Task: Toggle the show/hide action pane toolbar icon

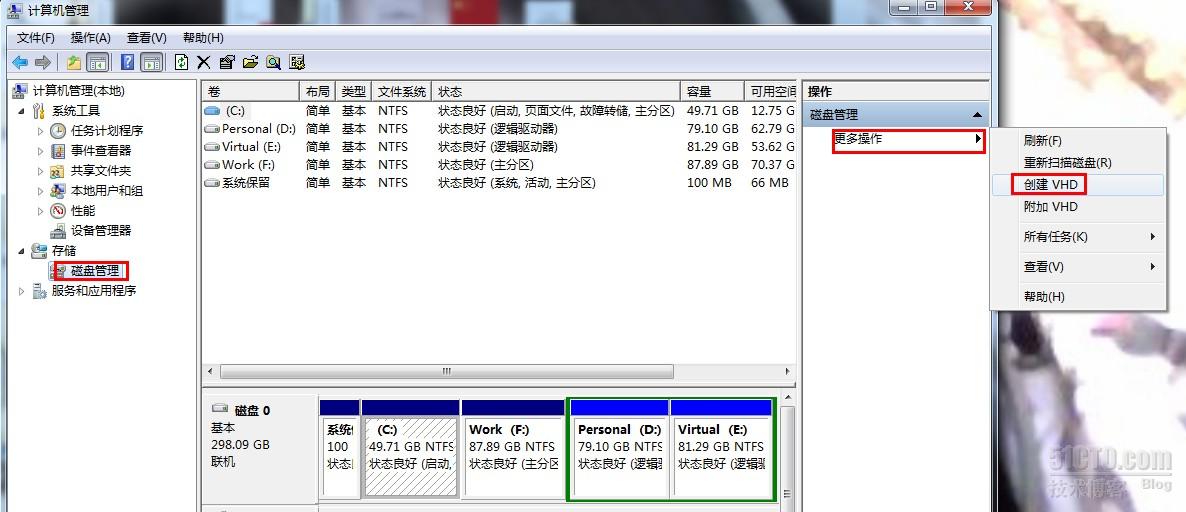Action: (x=150, y=62)
